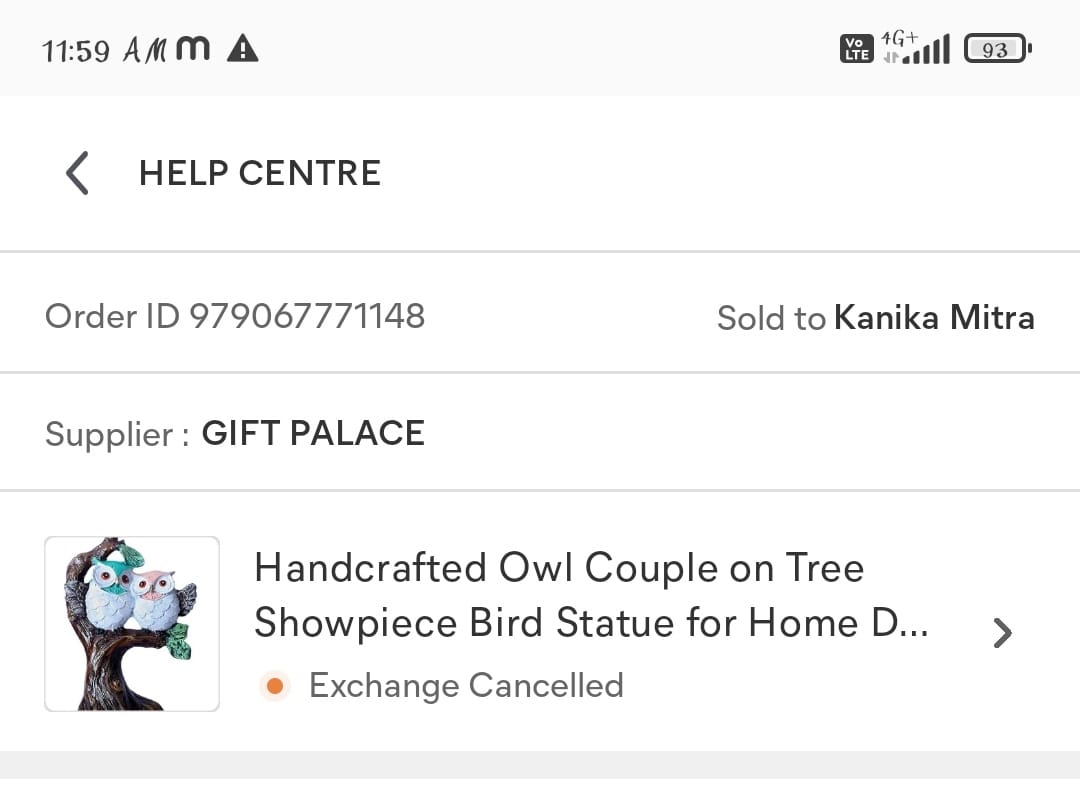Tap the VoLTE status icon
1080x800 pixels.
pos(857,48)
